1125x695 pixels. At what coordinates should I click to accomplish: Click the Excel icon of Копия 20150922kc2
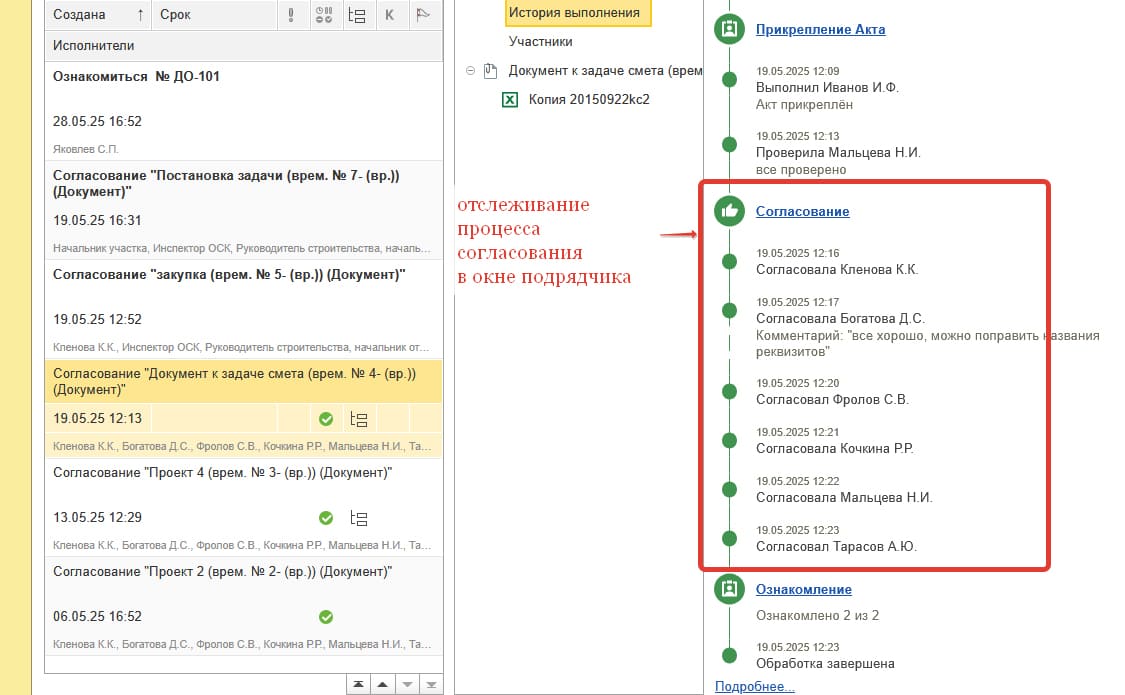coord(510,99)
